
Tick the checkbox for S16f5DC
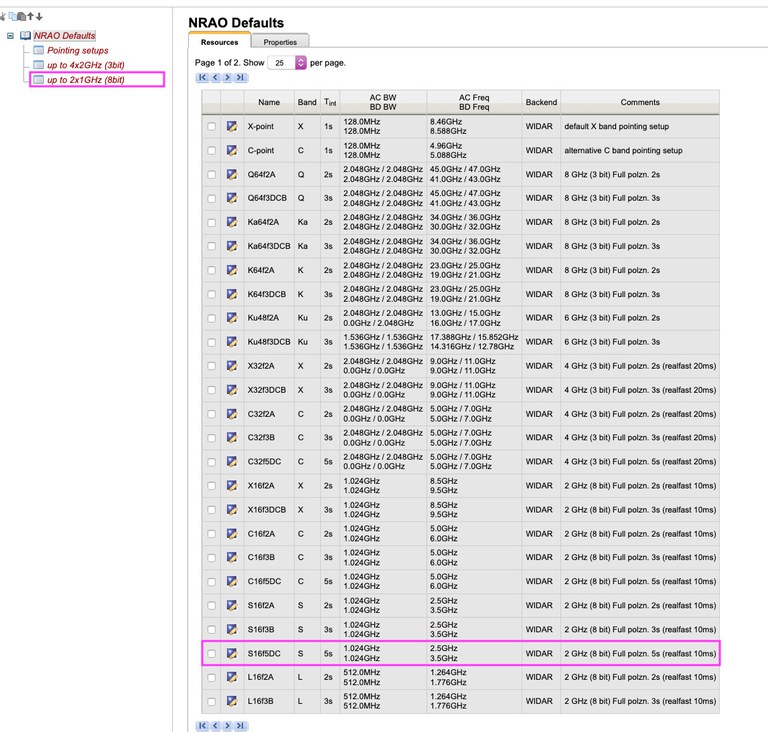pyautogui.click(x=211, y=654)
